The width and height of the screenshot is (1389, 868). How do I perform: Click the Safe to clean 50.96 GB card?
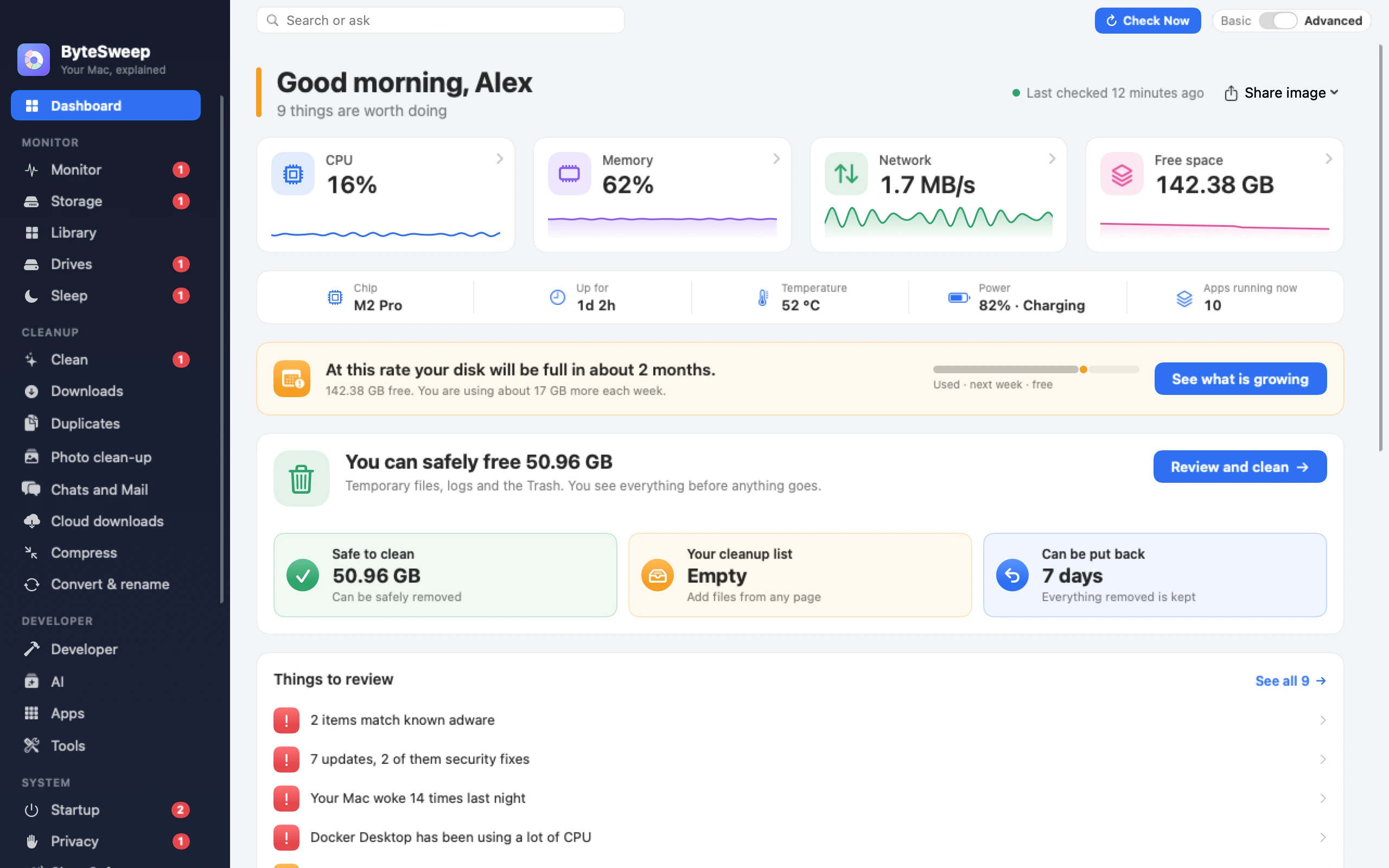[445, 575]
